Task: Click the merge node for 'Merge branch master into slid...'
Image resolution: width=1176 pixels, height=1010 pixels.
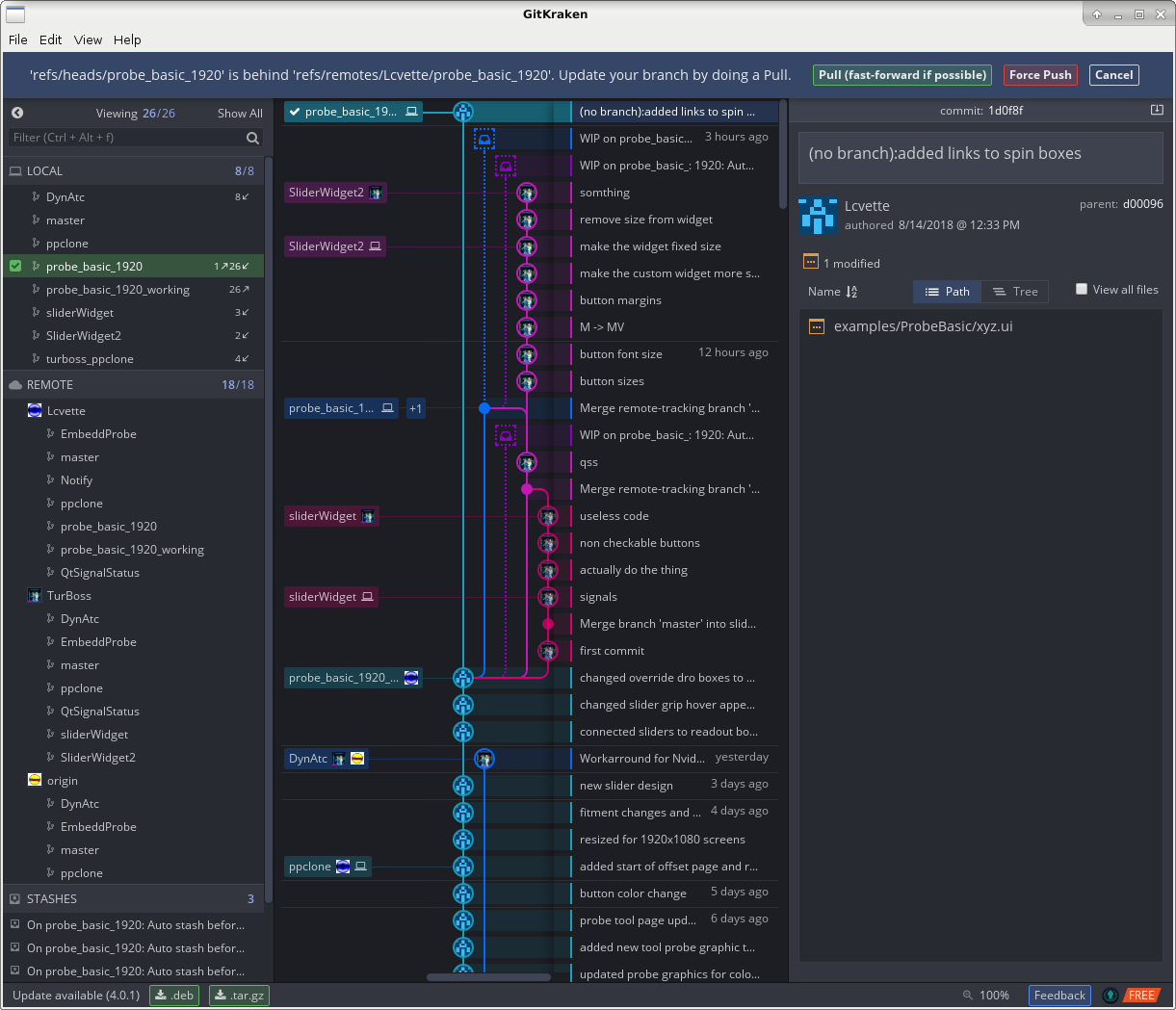Action: (548, 624)
